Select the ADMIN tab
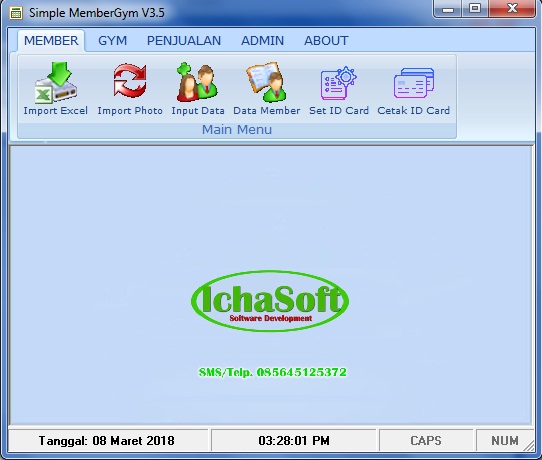 point(262,41)
